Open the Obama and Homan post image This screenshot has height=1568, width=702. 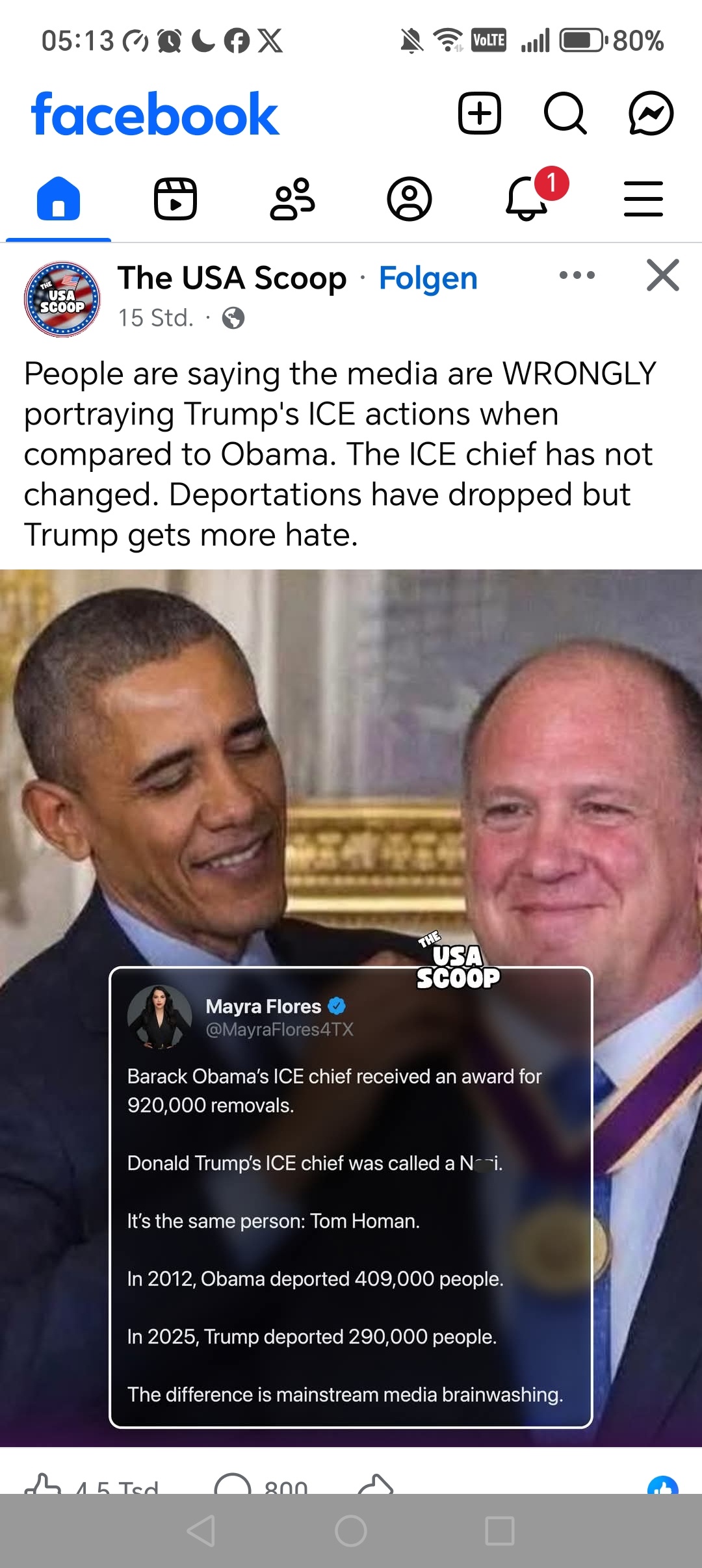pos(351,1008)
